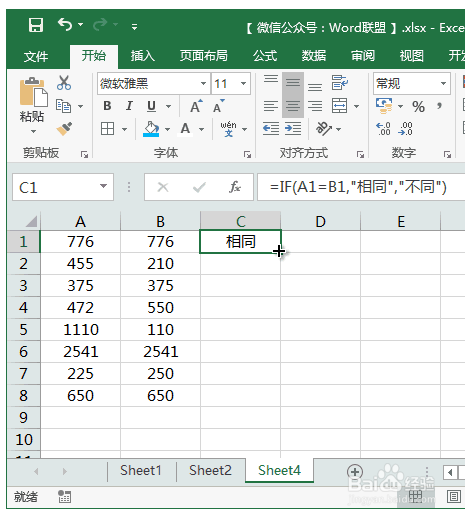This screenshot has height=517, width=465.
Task: Click the Save icon in quick access toolbar
Action: click(36, 25)
